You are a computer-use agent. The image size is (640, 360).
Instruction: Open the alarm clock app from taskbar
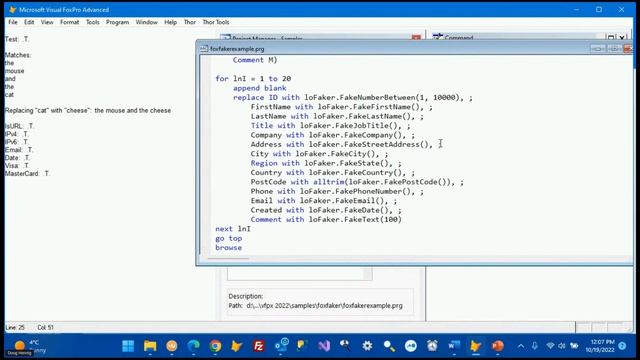tap(432, 346)
